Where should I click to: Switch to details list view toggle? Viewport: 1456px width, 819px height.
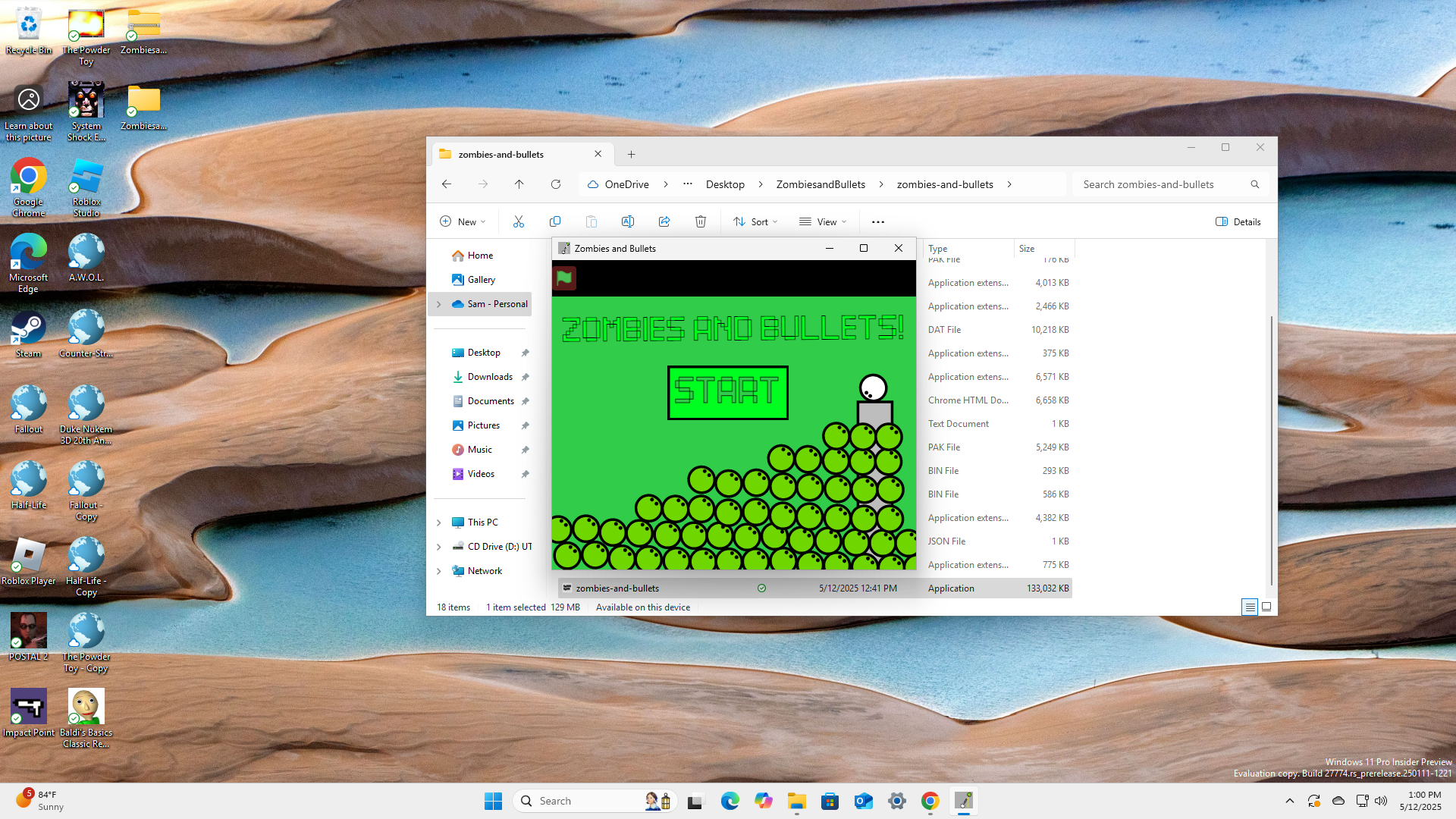point(1250,607)
